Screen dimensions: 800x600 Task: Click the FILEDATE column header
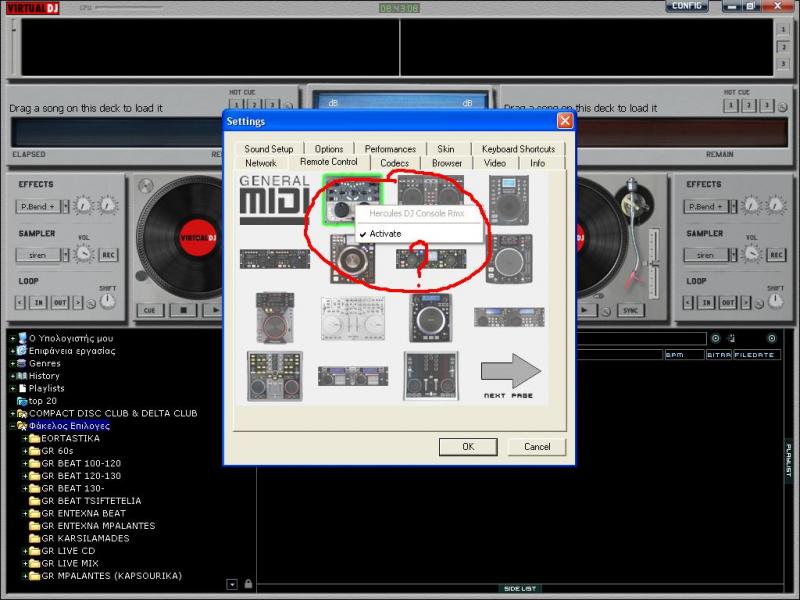click(x=757, y=355)
